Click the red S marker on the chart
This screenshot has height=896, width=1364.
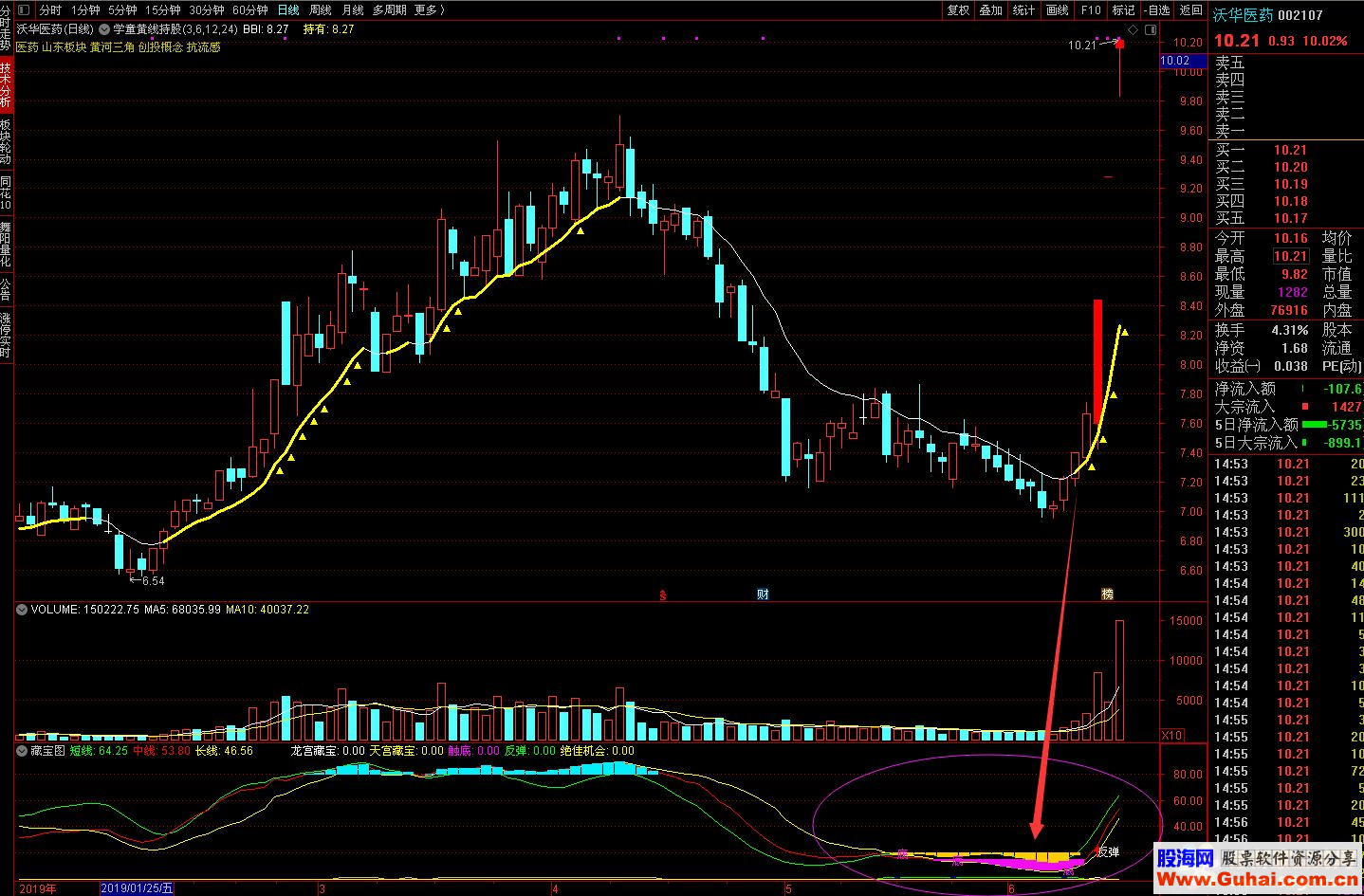(663, 595)
